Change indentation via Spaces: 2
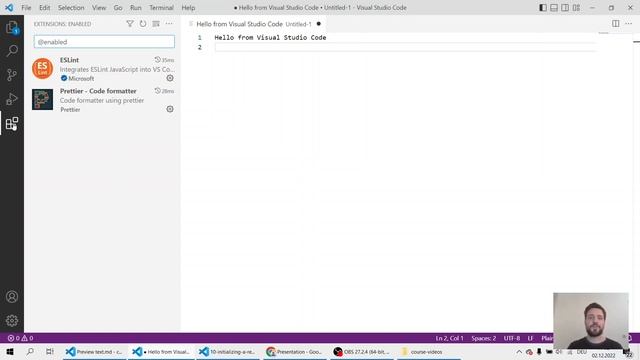This screenshot has width=640, height=360. pyautogui.click(x=484, y=338)
